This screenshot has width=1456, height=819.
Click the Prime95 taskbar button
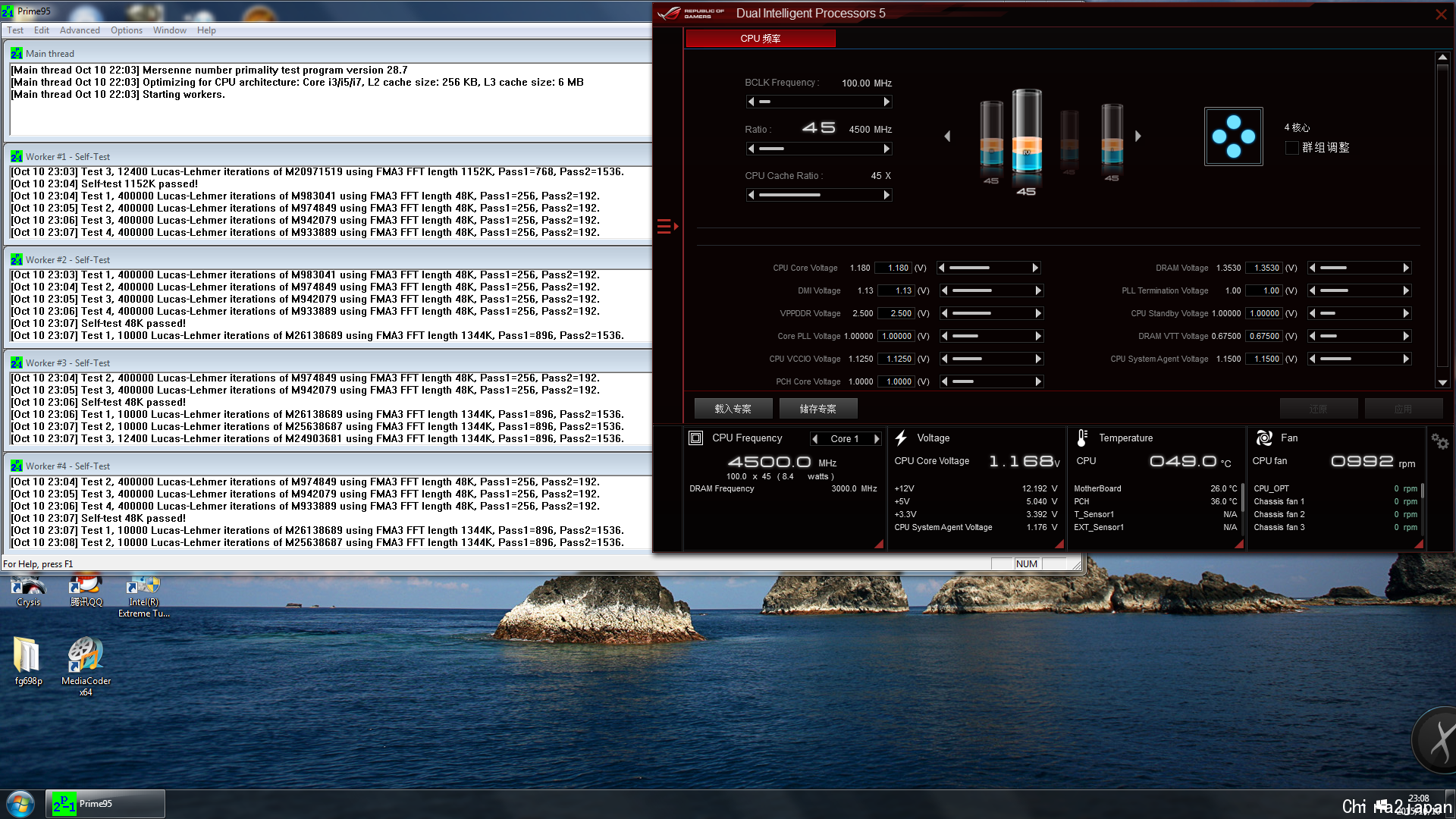coord(105,804)
